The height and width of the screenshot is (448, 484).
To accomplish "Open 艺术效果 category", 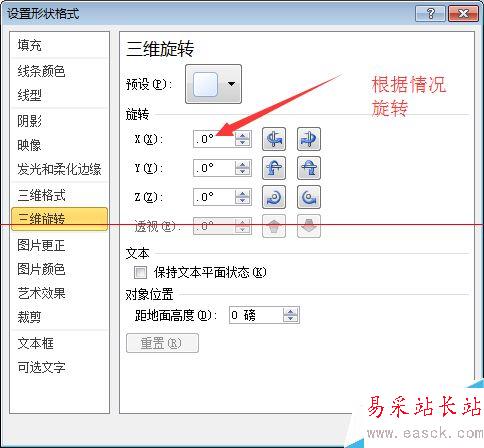I will point(60,293).
